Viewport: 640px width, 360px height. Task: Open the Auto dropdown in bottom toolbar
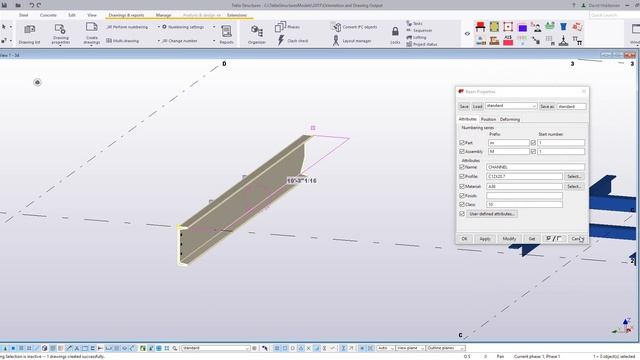385,348
